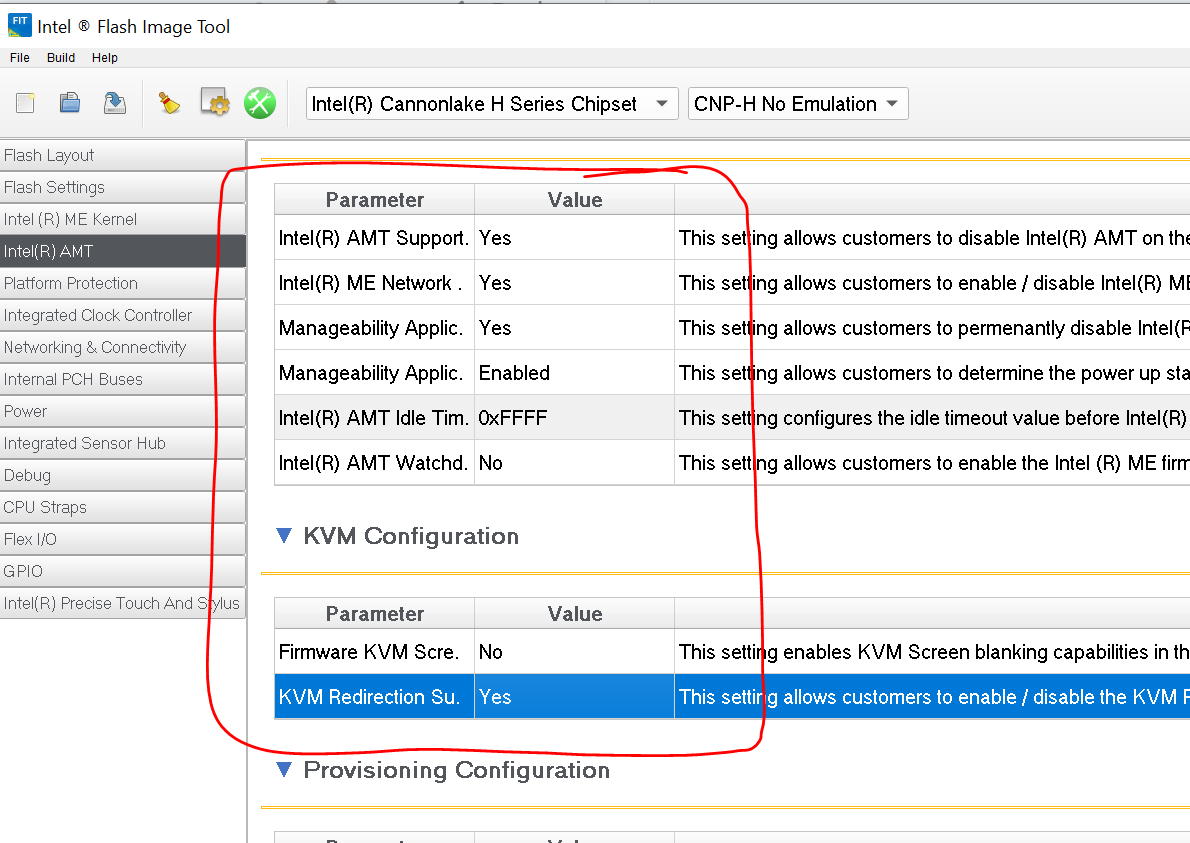Click the Open file folder icon
The image size is (1190, 843).
tap(70, 103)
